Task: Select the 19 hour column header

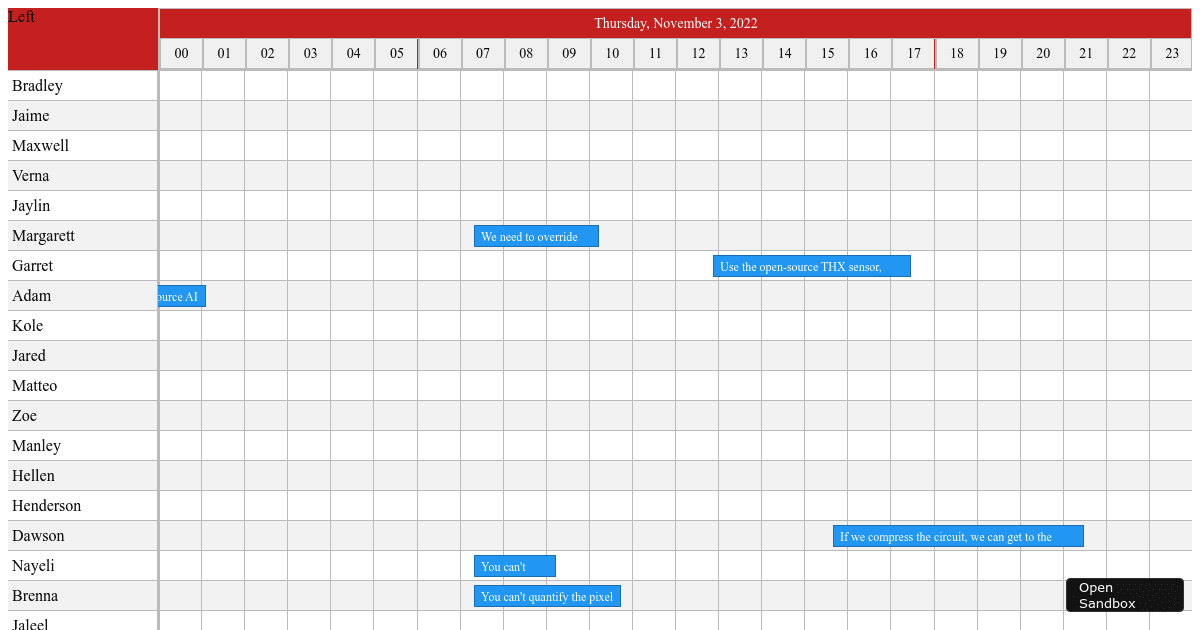Action: [x=1000, y=54]
